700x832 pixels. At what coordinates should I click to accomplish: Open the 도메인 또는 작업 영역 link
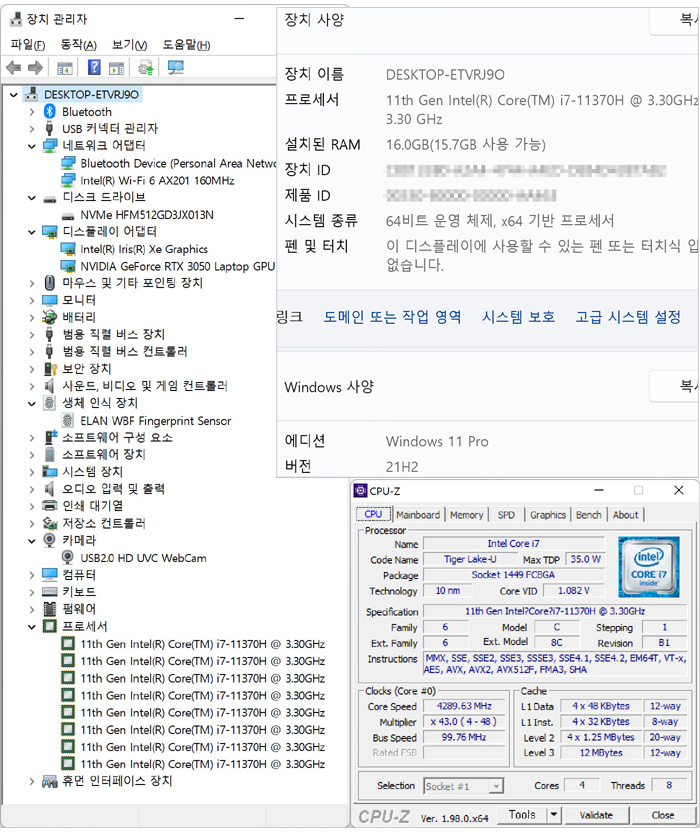(x=392, y=317)
